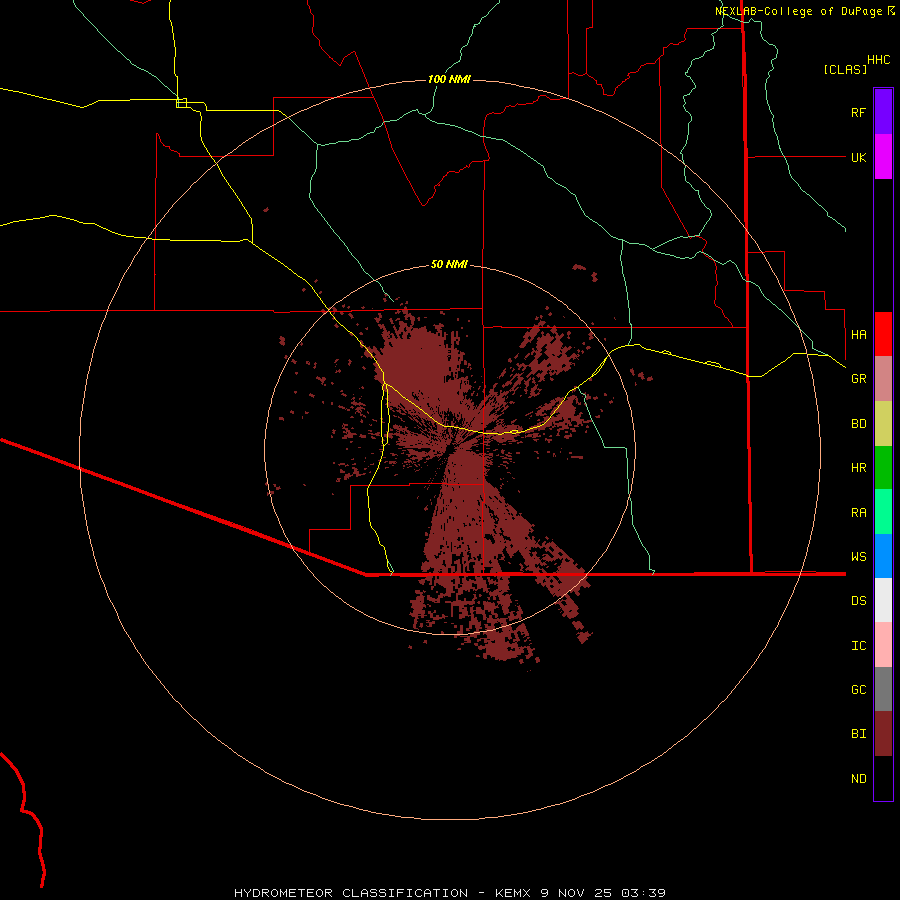This screenshot has width=900, height=900.
Task: Click the purple RF color swatch
Action: (883, 112)
